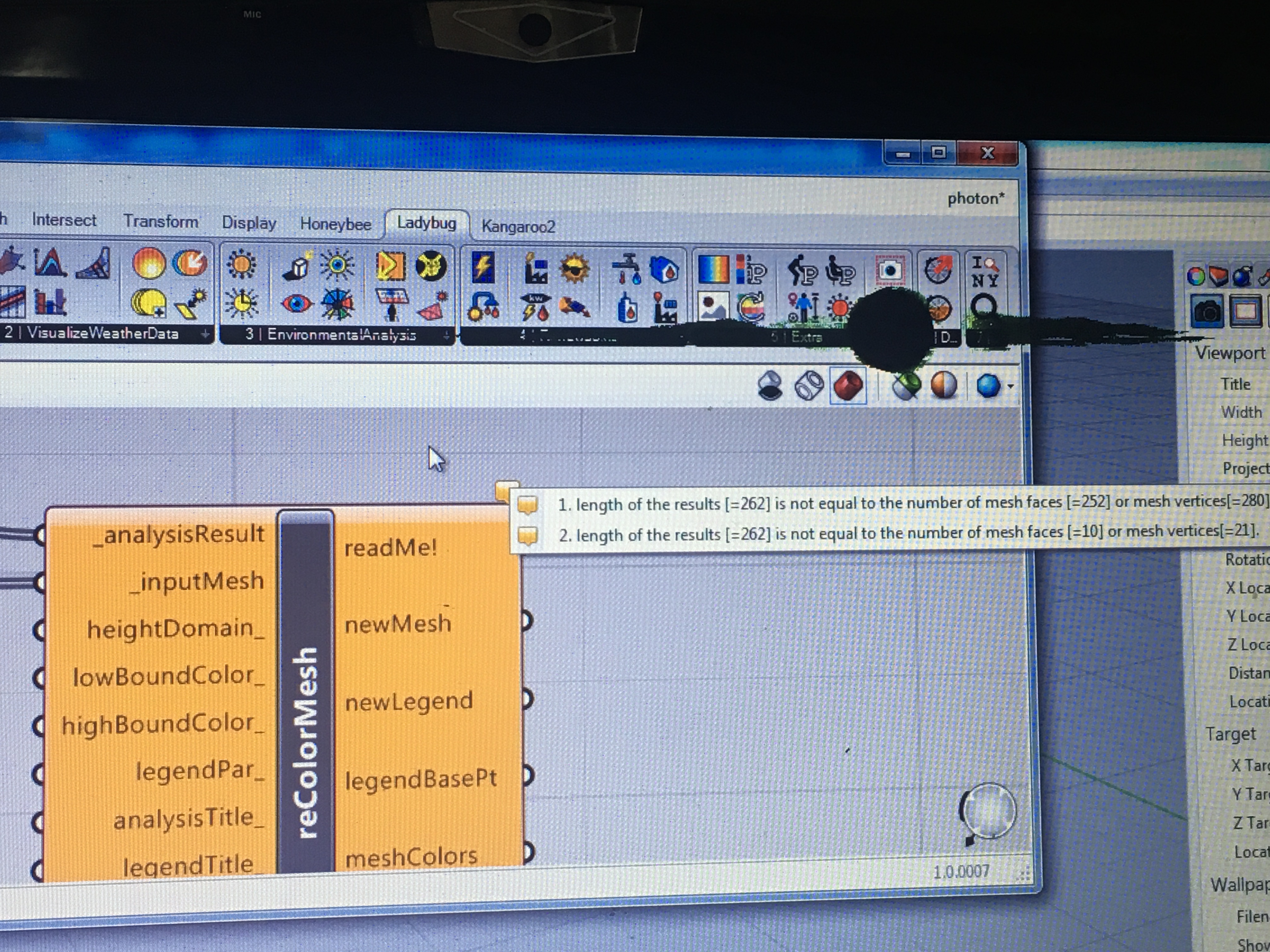Click the camera icon in Rhino panel
Image resolution: width=1270 pixels, height=952 pixels.
pyautogui.click(x=1207, y=312)
